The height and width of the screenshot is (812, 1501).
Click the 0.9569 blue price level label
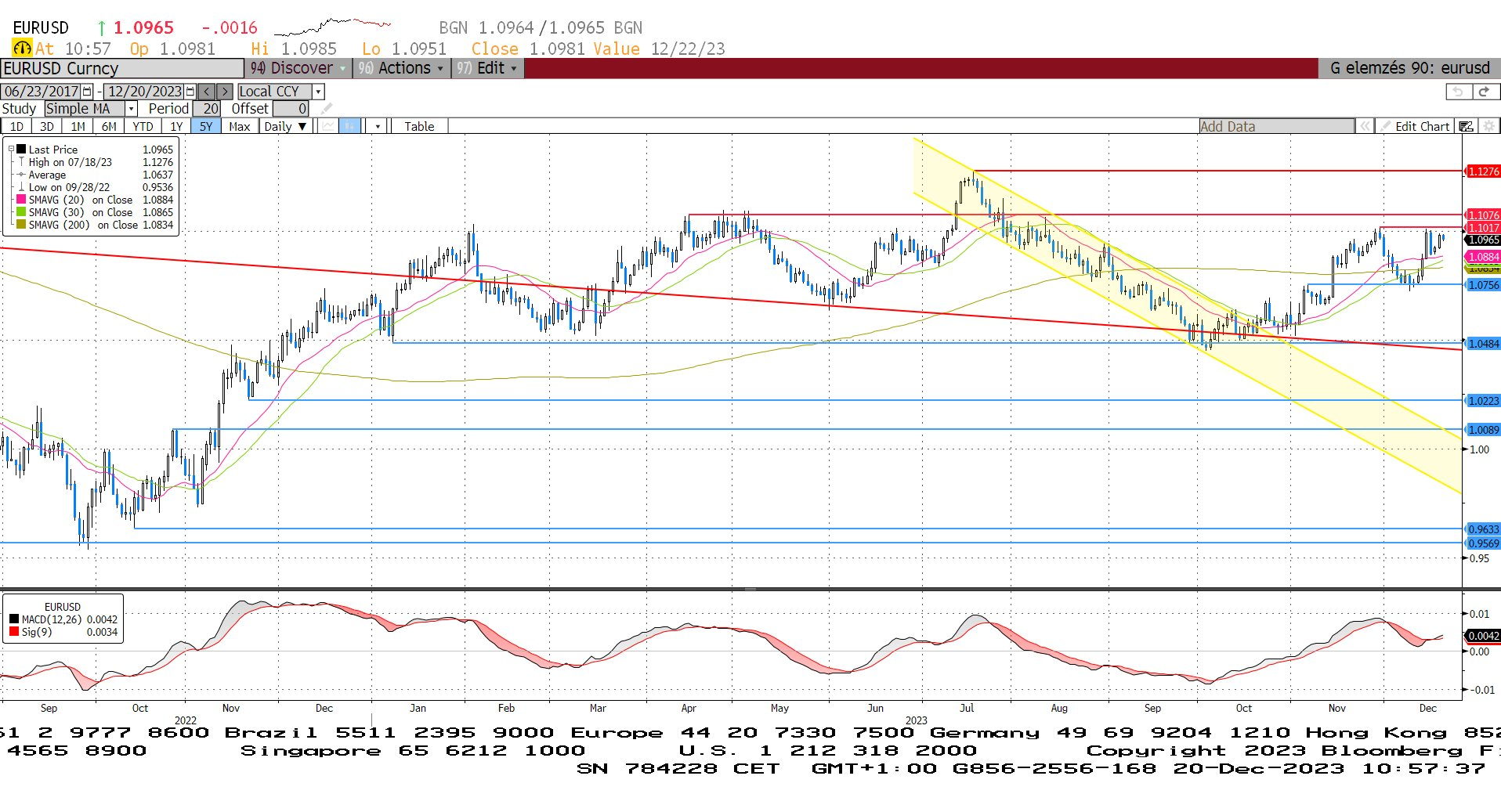coord(1482,543)
